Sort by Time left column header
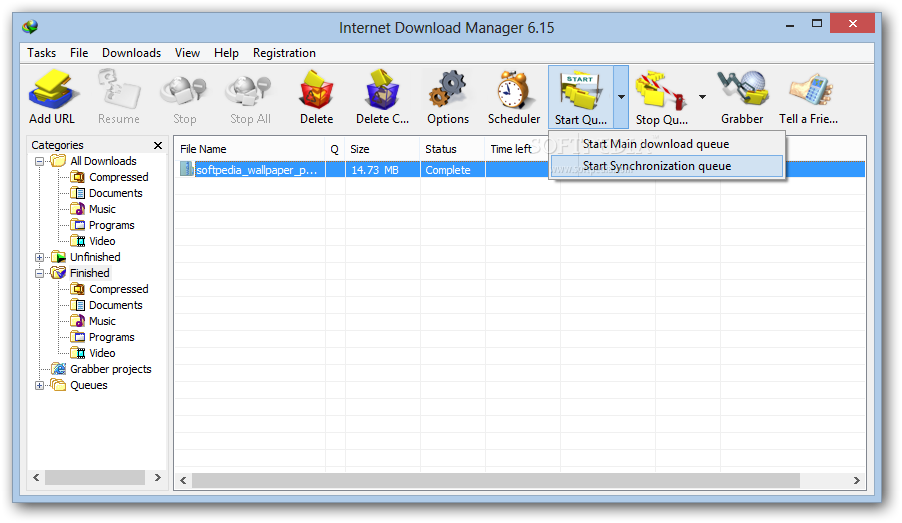The image size is (902, 523). (517, 149)
